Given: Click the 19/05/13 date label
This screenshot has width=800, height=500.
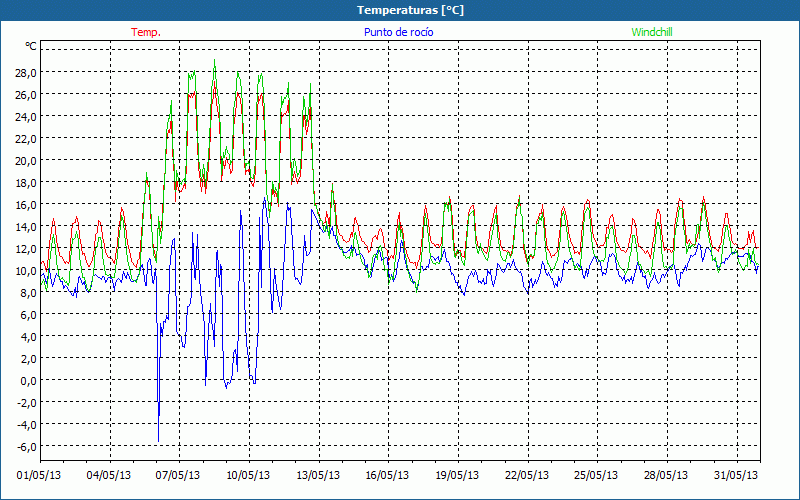Looking at the screenshot, I should pyautogui.click(x=457, y=475).
